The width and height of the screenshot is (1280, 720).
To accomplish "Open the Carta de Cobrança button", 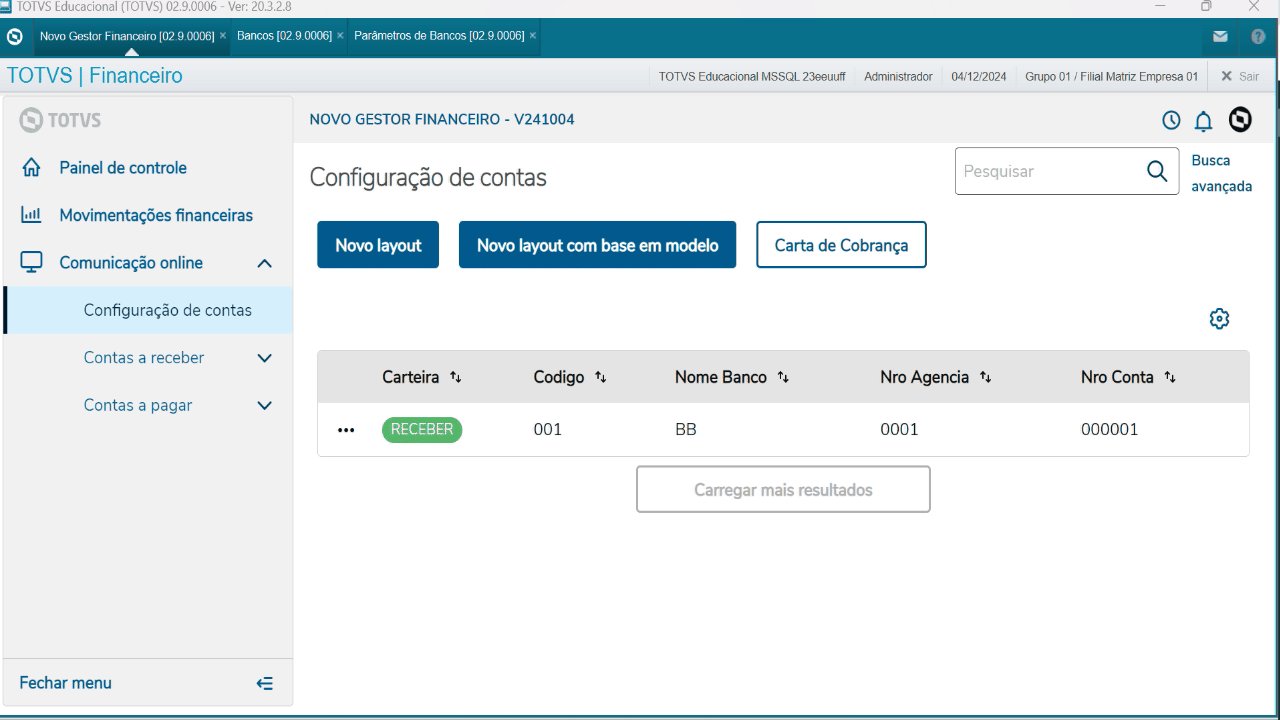I will click(x=841, y=245).
